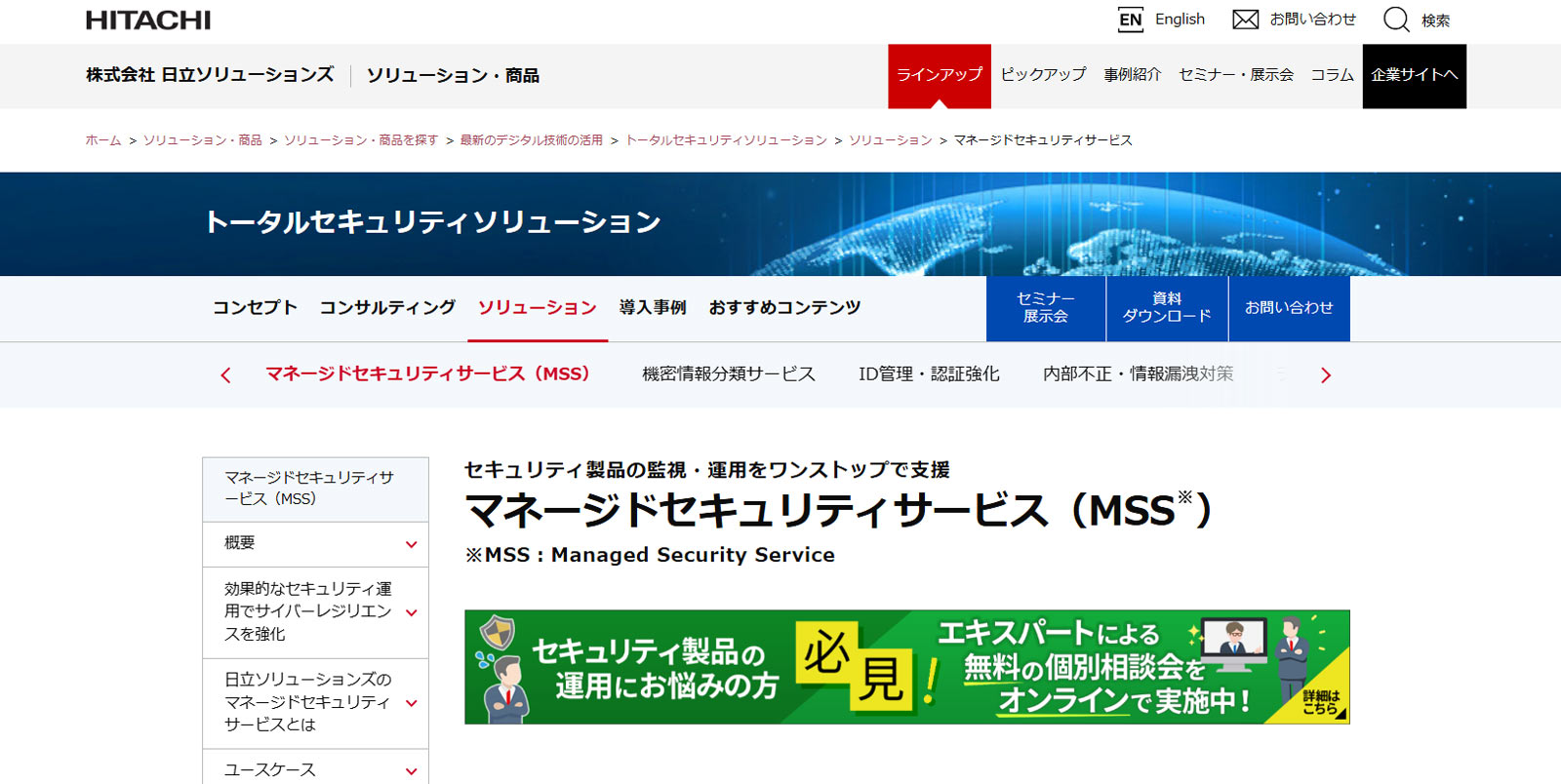1561x784 pixels.
Task: Select ID管理・認証強化 sub-nav item
Action: (929, 374)
